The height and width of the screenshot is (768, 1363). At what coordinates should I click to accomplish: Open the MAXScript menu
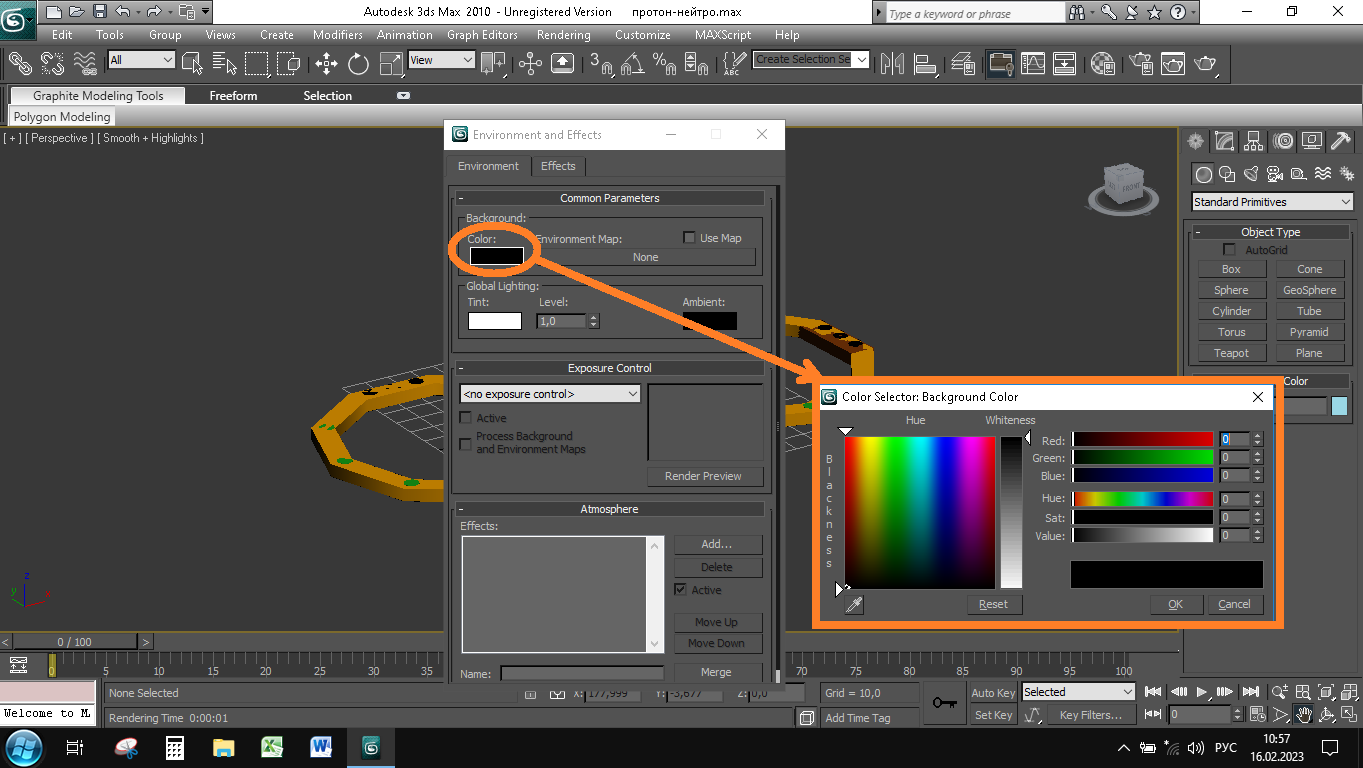click(723, 34)
